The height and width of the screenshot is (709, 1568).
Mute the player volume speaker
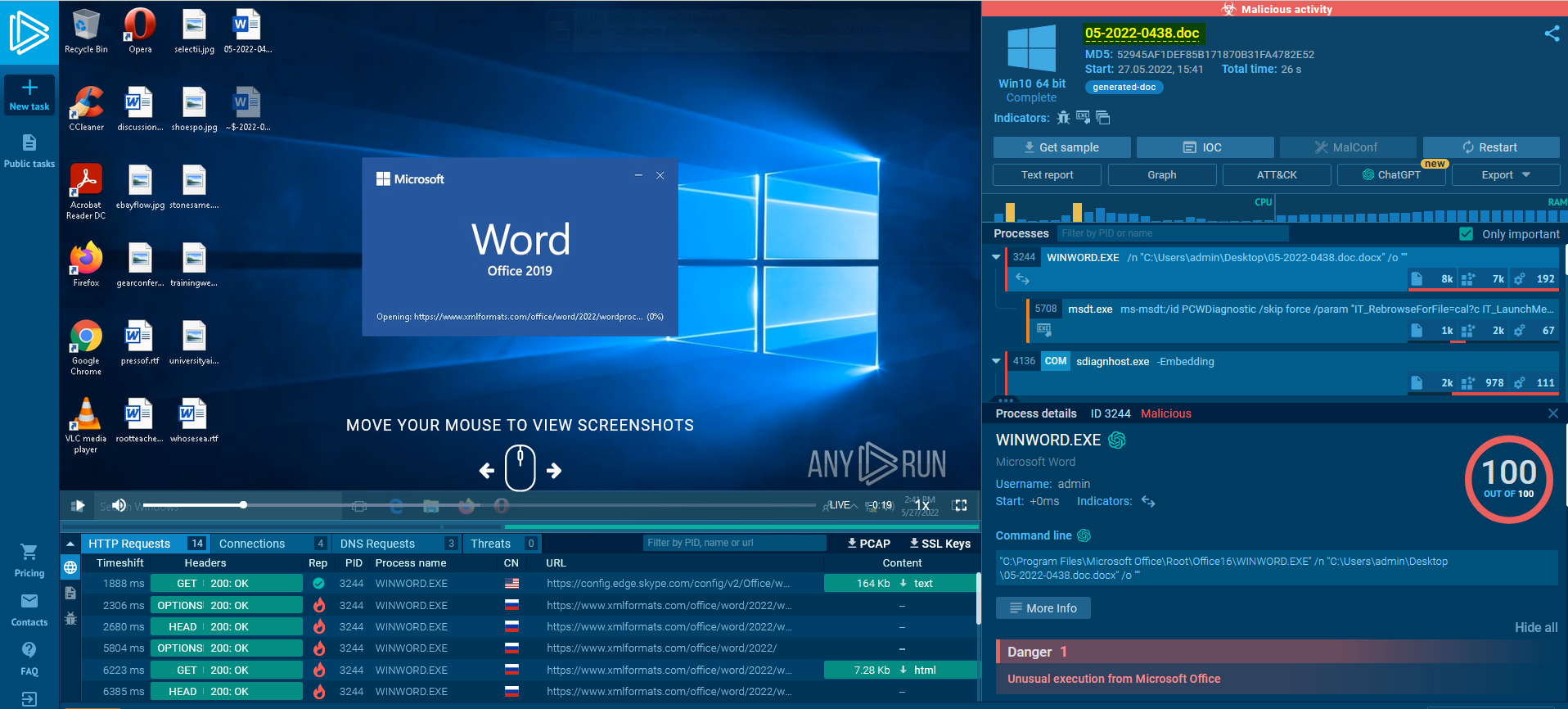(x=119, y=505)
